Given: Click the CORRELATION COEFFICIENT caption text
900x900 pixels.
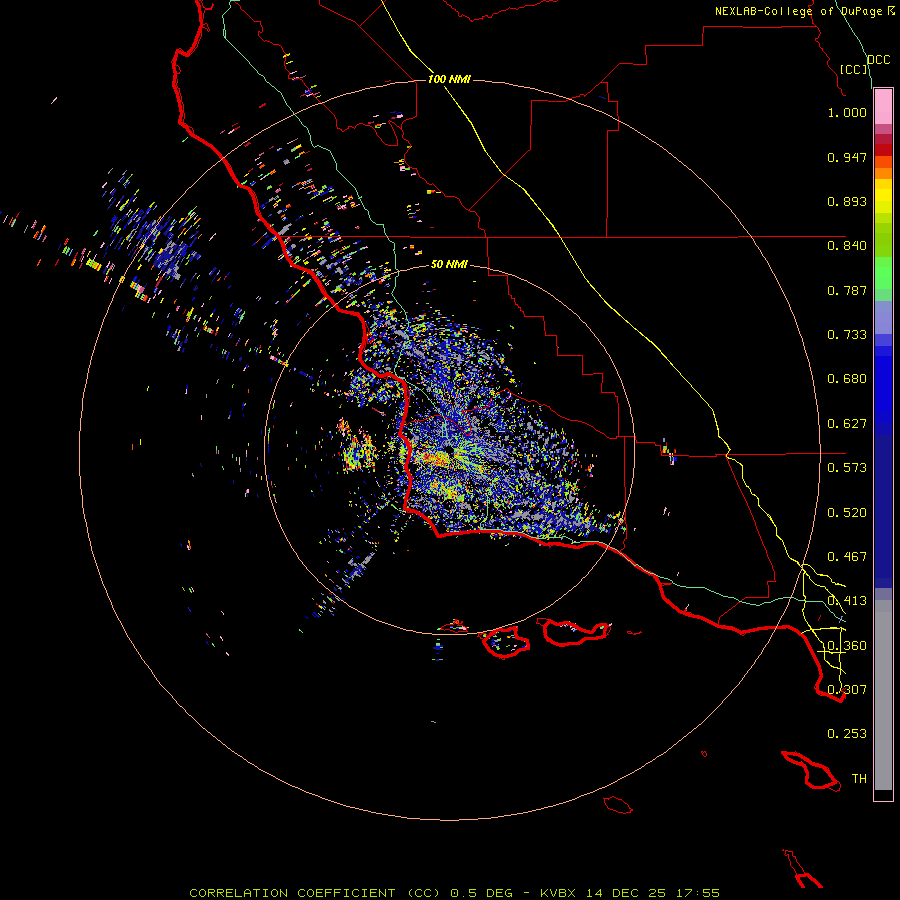Looking at the screenshot, I should (x=314, y=893).
